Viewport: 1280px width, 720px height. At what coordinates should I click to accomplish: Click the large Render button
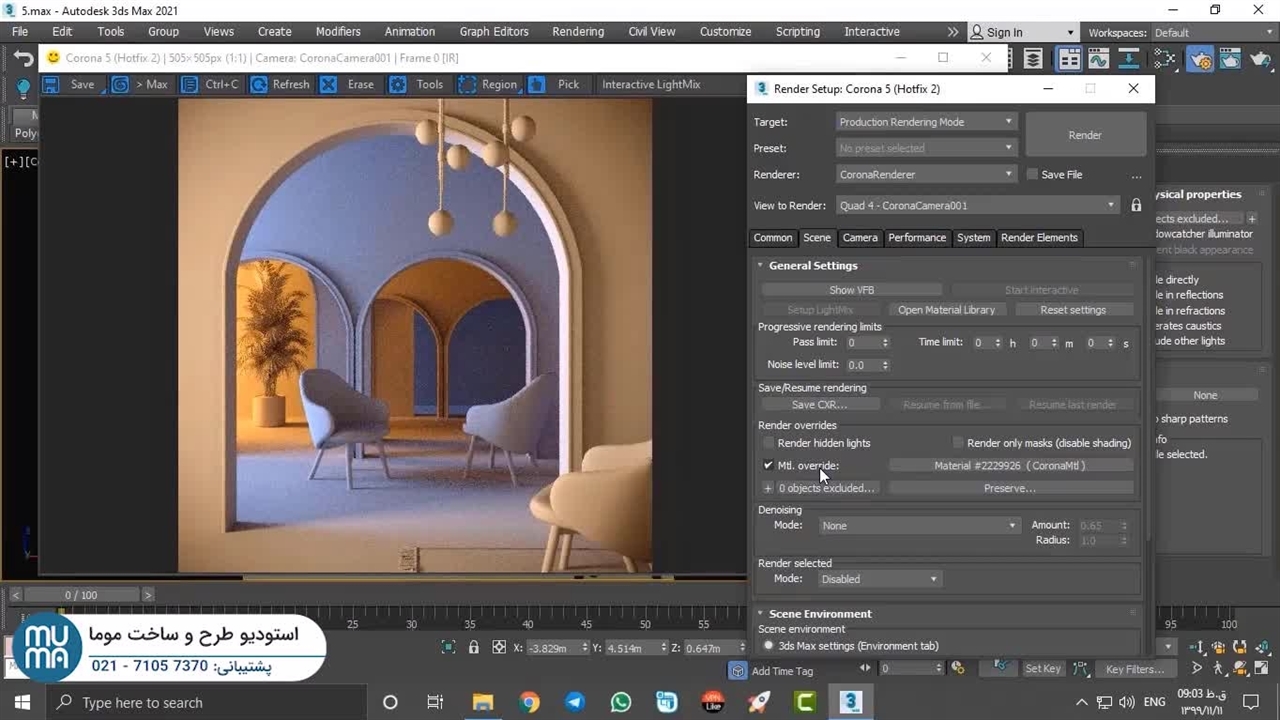pyautogui.click(x=1084, y=135)
